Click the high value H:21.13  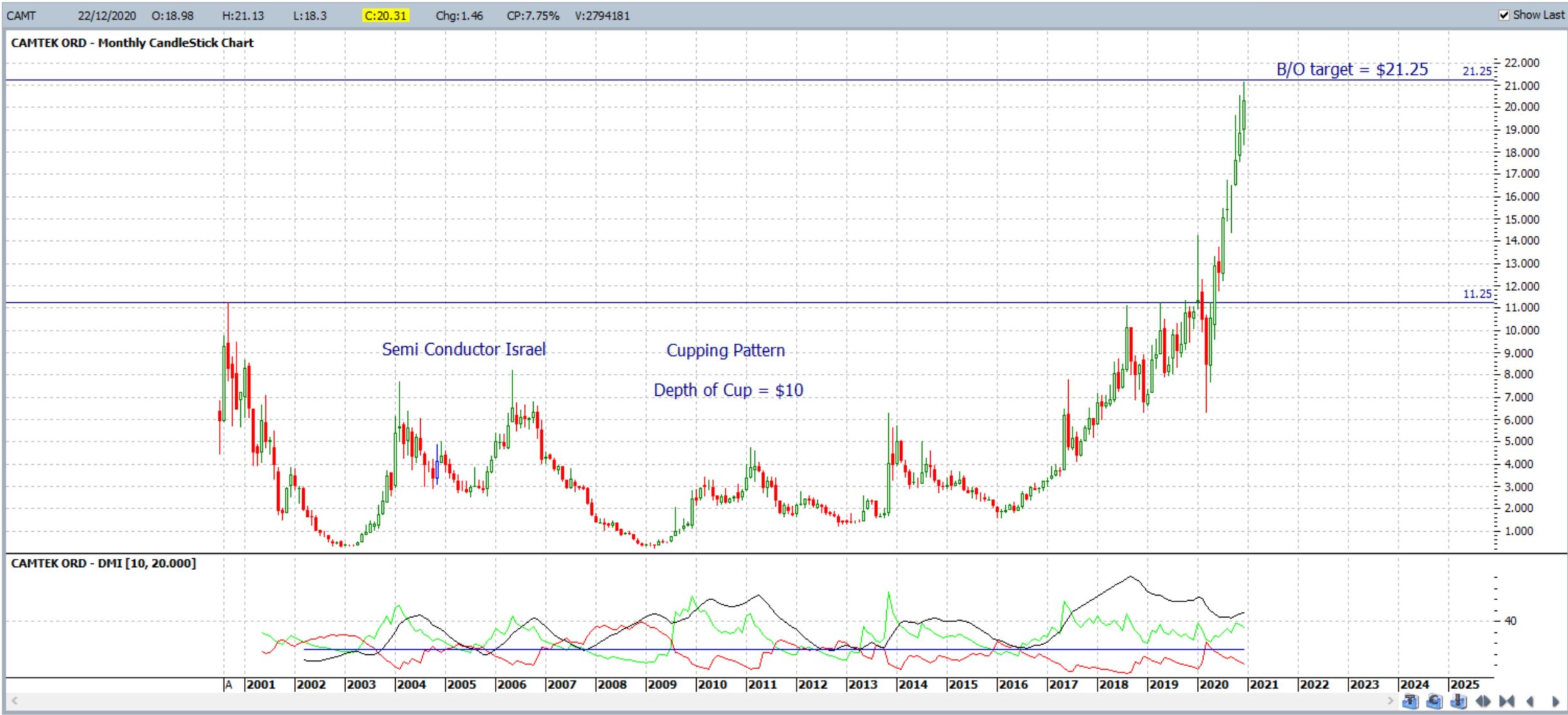tap(243, 16)
